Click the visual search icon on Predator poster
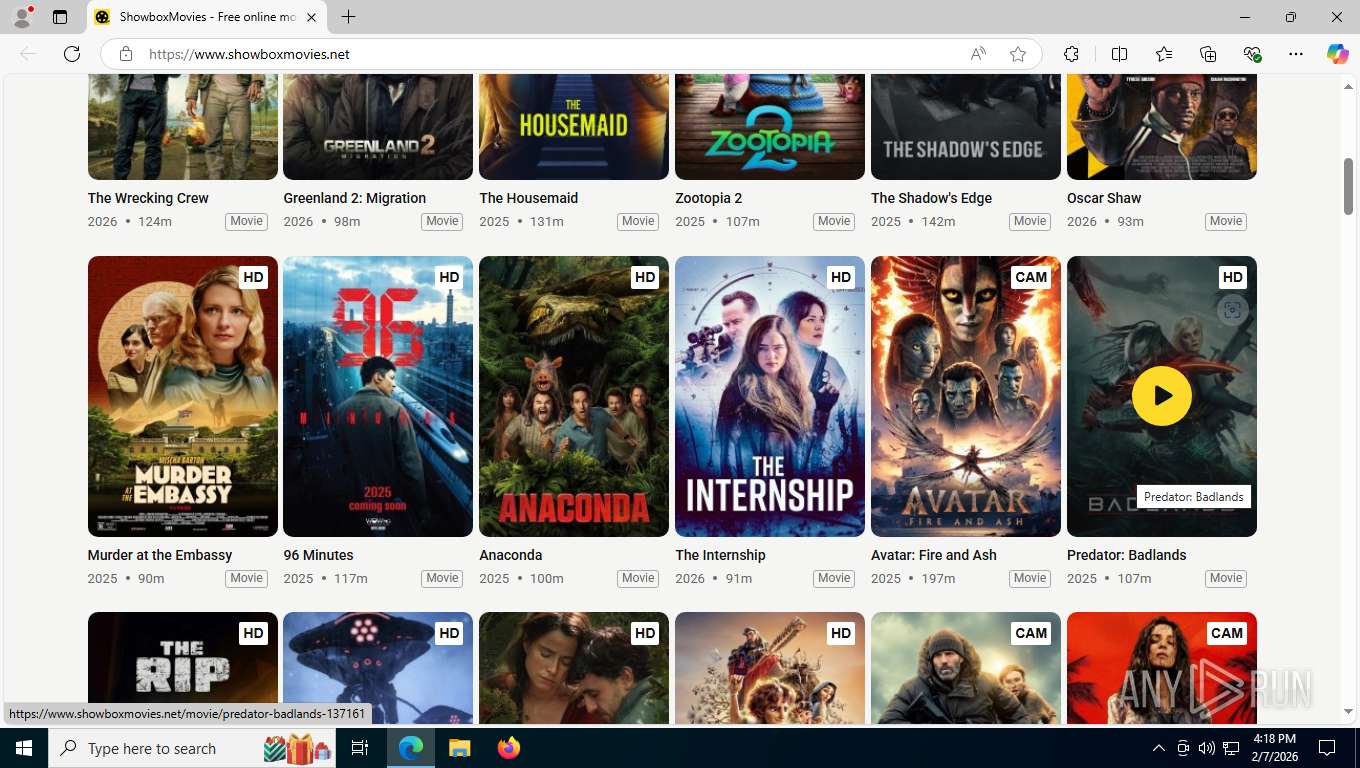The height and width of the screenshot is (768, 1360). 1232,310
